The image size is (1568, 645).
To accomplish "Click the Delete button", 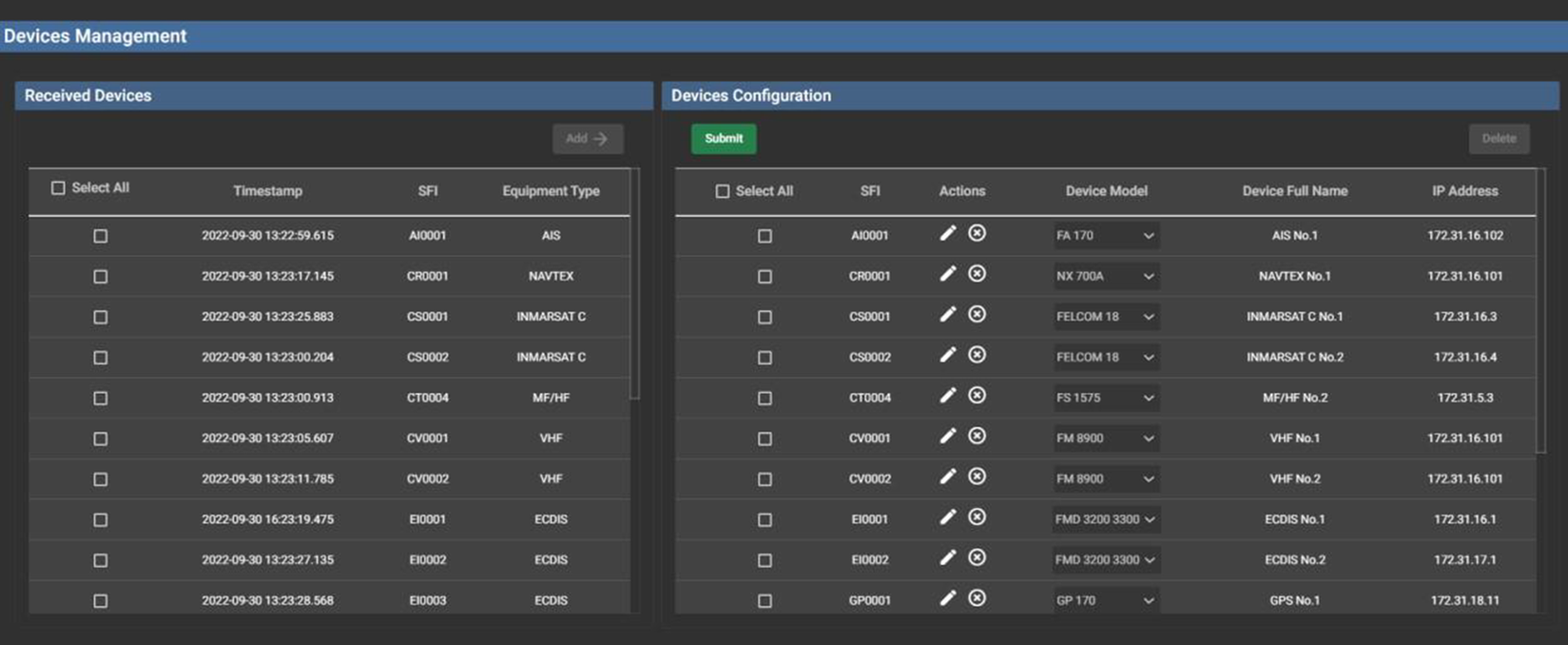I will coord(1499,139).
